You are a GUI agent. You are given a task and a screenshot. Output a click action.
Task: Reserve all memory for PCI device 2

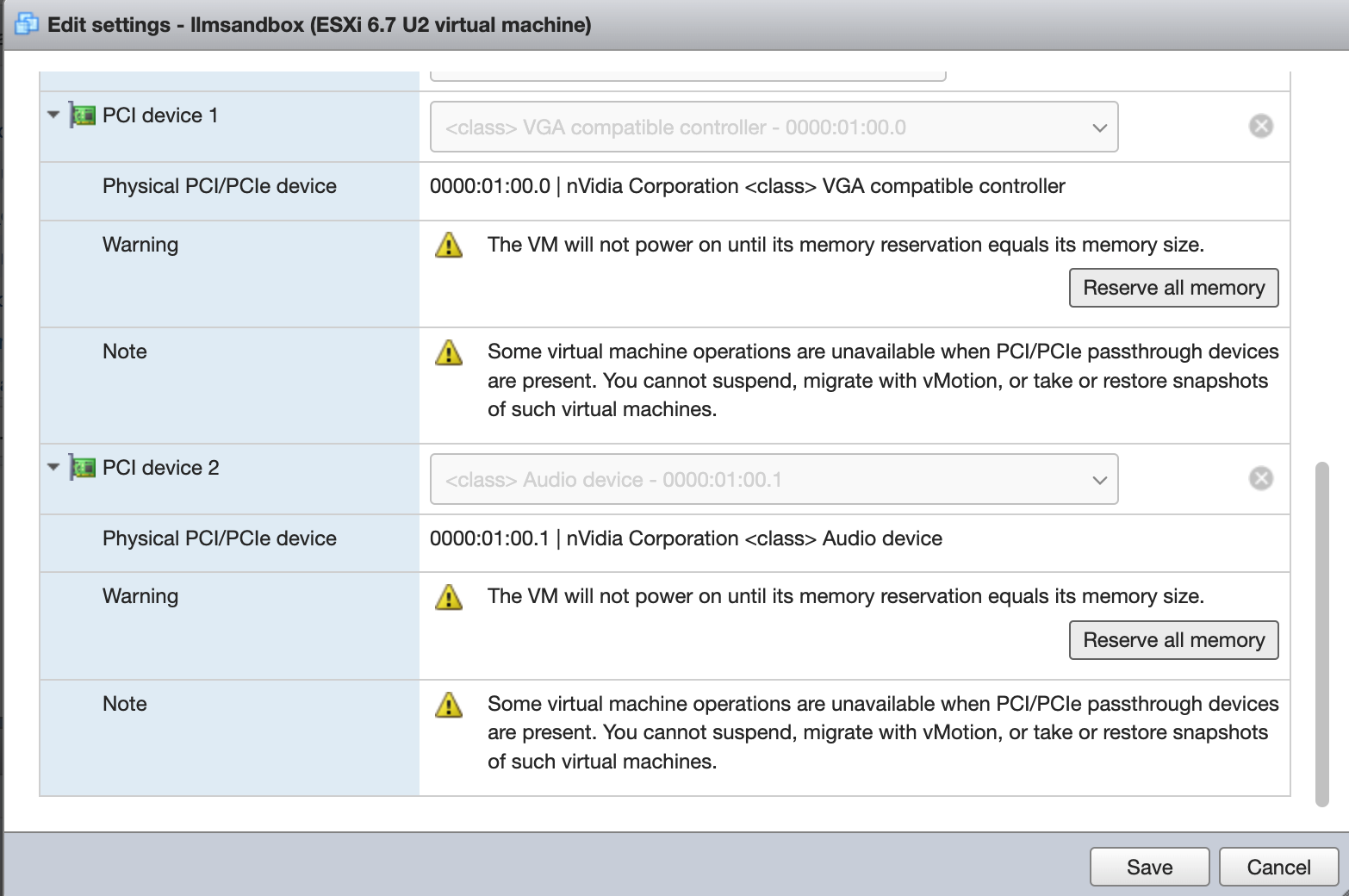click(1173, 640)
